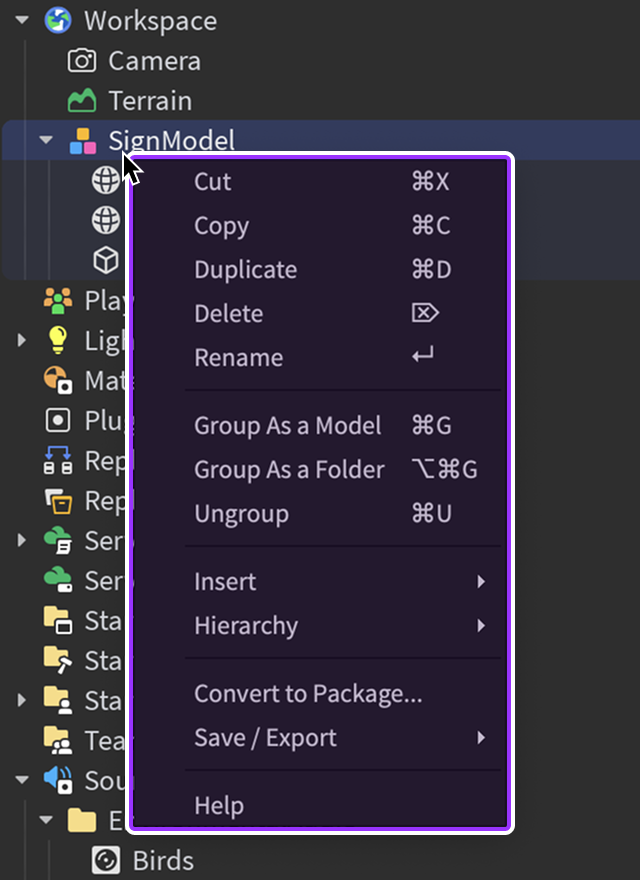The height and width of the screenshot is (880, 640).
Task: Click the Lighting bulb icon
Action: pos(58,340)
